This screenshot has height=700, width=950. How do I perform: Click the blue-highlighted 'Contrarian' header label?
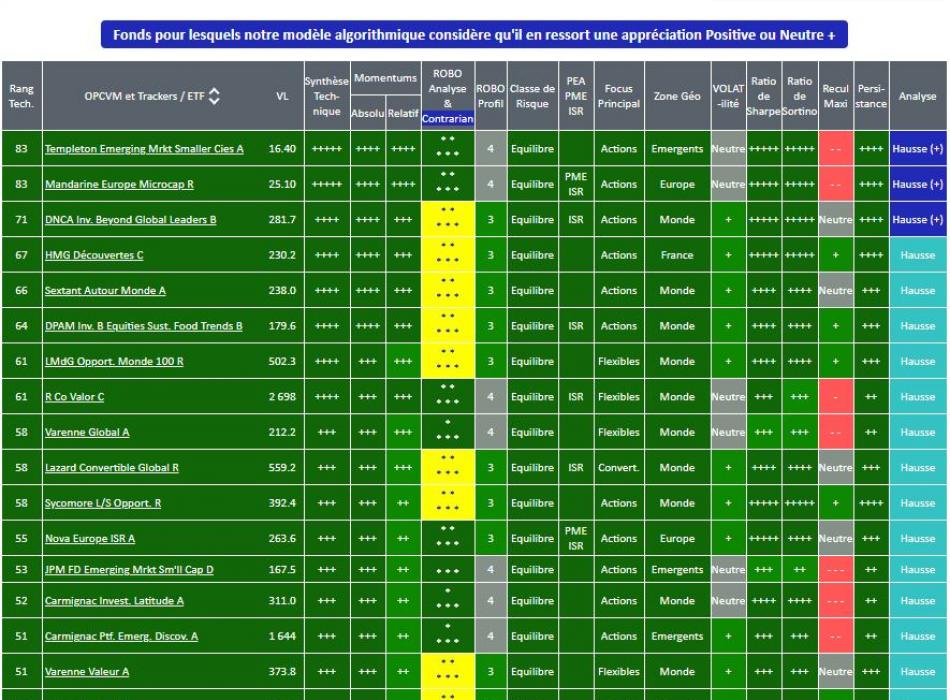pyautogui.click(x=448, y=119)
